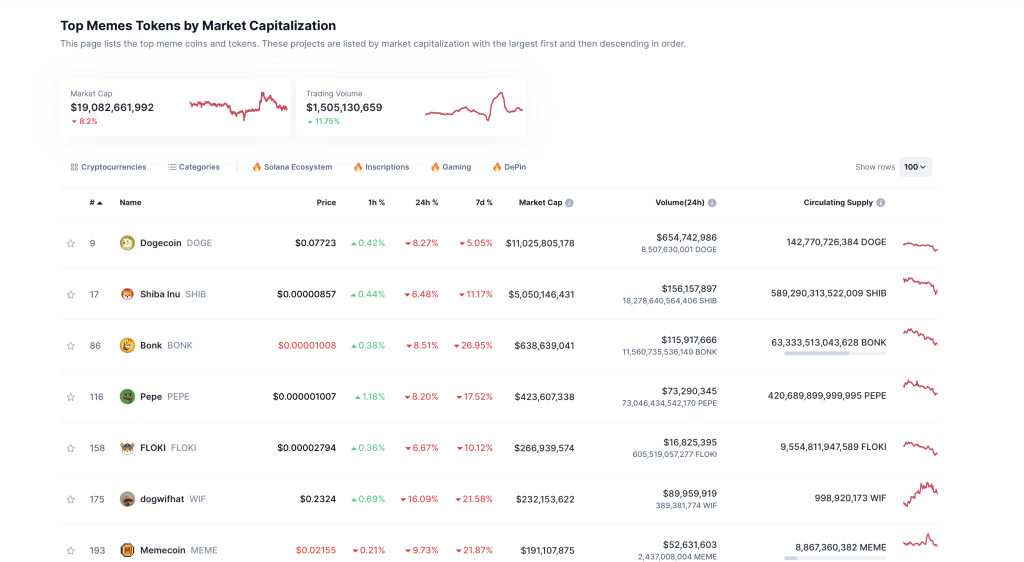Click the fire icon beside Solana Ecosystem
The width and height of the screenshot is (1024, 562).
(257, 167)
